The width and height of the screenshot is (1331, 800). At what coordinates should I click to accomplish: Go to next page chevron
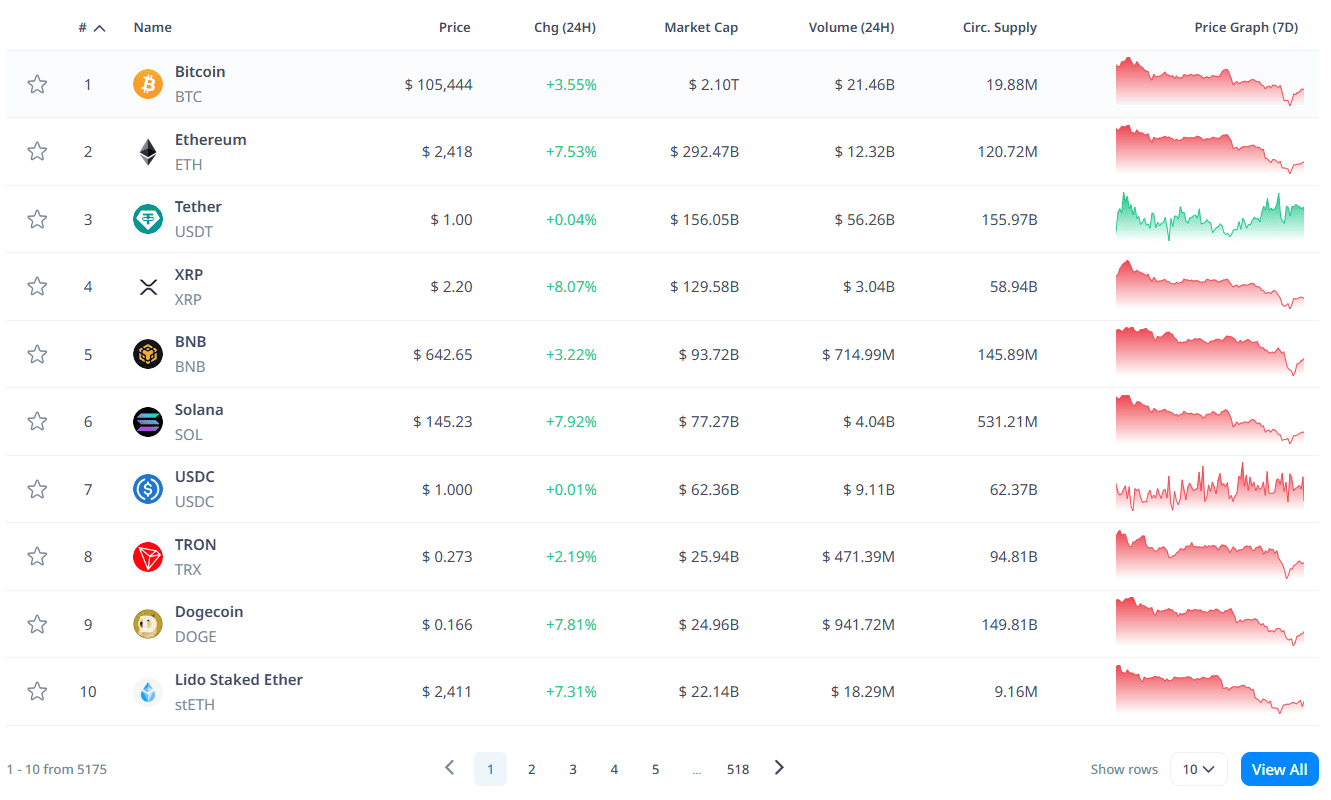click(779, 768)
